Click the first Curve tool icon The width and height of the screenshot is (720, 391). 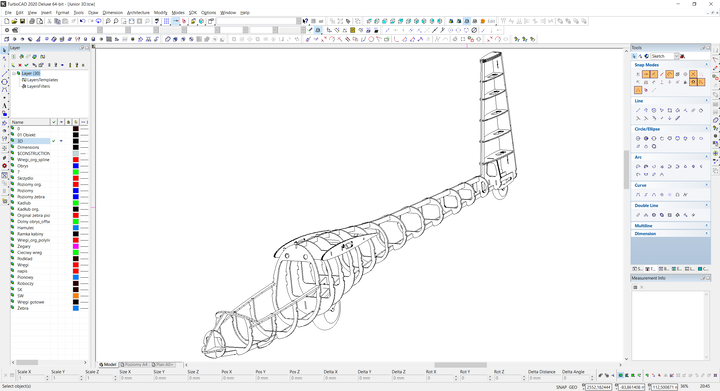click(638, 195)
